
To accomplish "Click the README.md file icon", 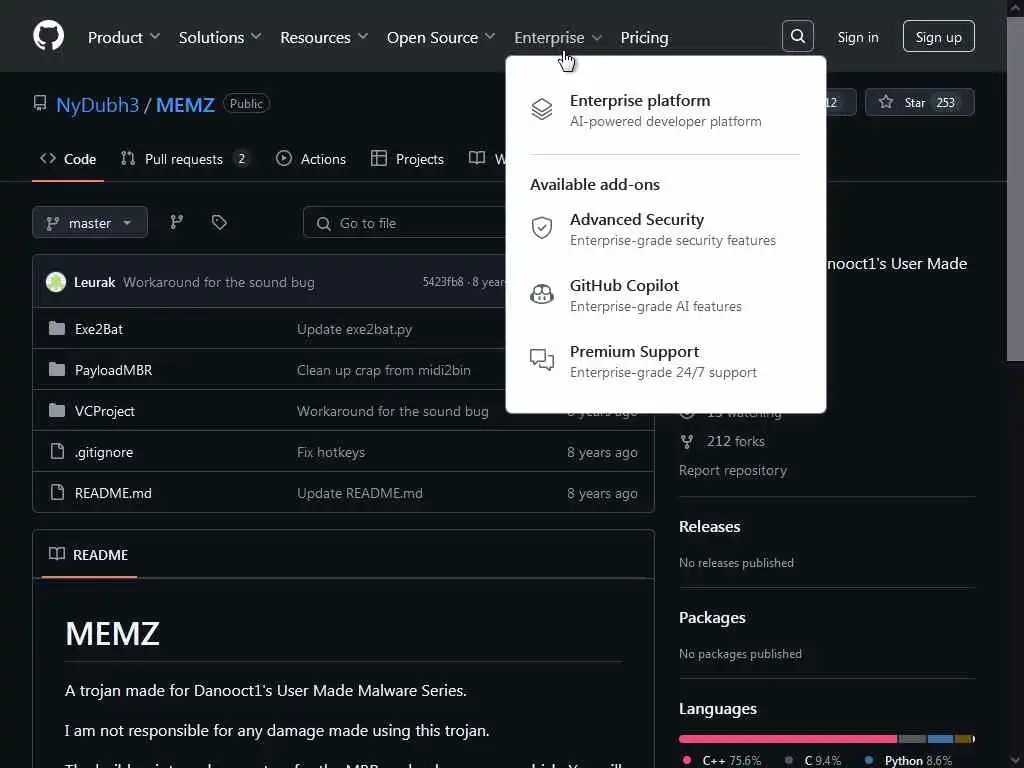I will (x=57, y=492).
